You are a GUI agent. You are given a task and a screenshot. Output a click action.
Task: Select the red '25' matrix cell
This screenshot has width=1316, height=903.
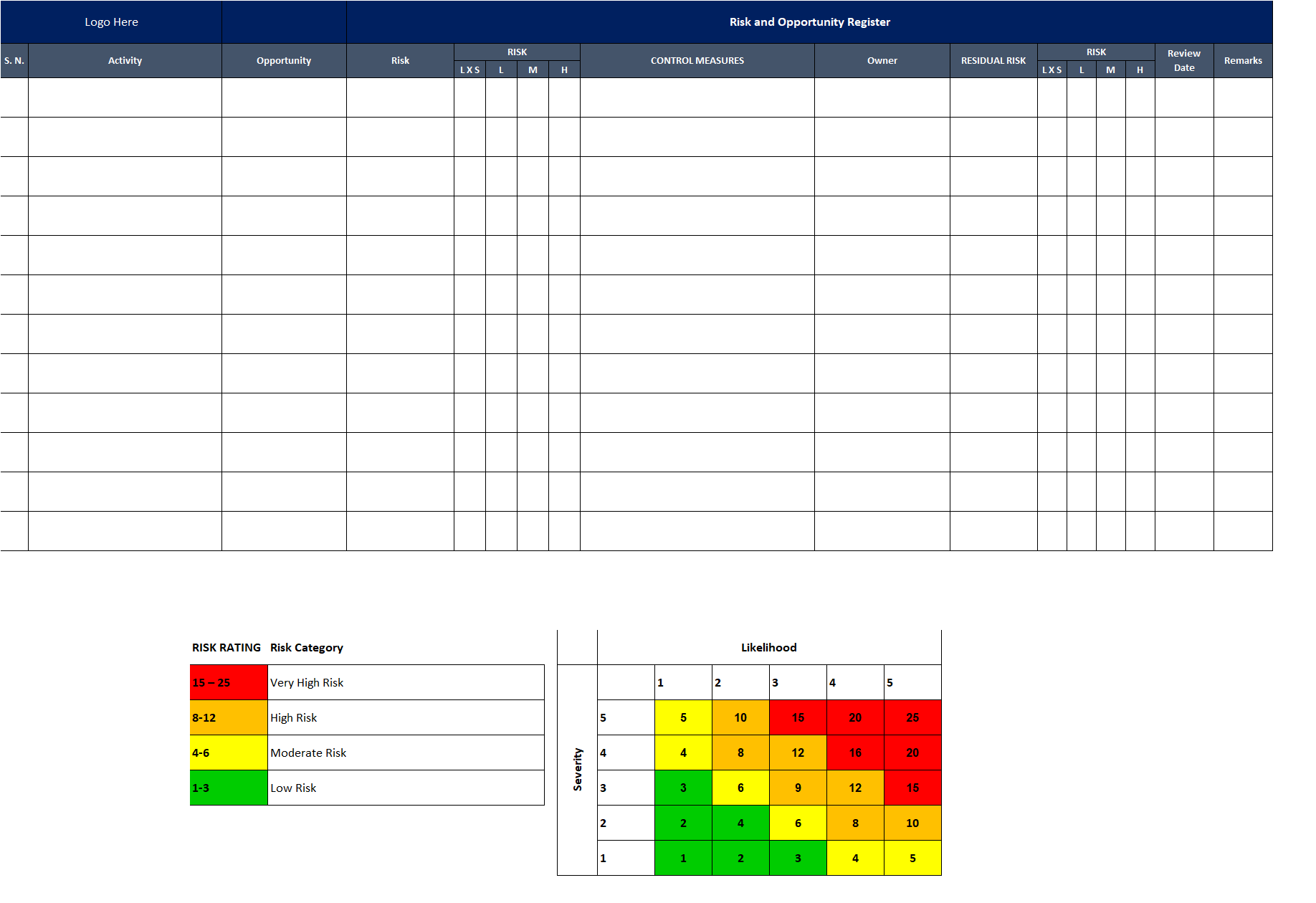coord(912,717)
